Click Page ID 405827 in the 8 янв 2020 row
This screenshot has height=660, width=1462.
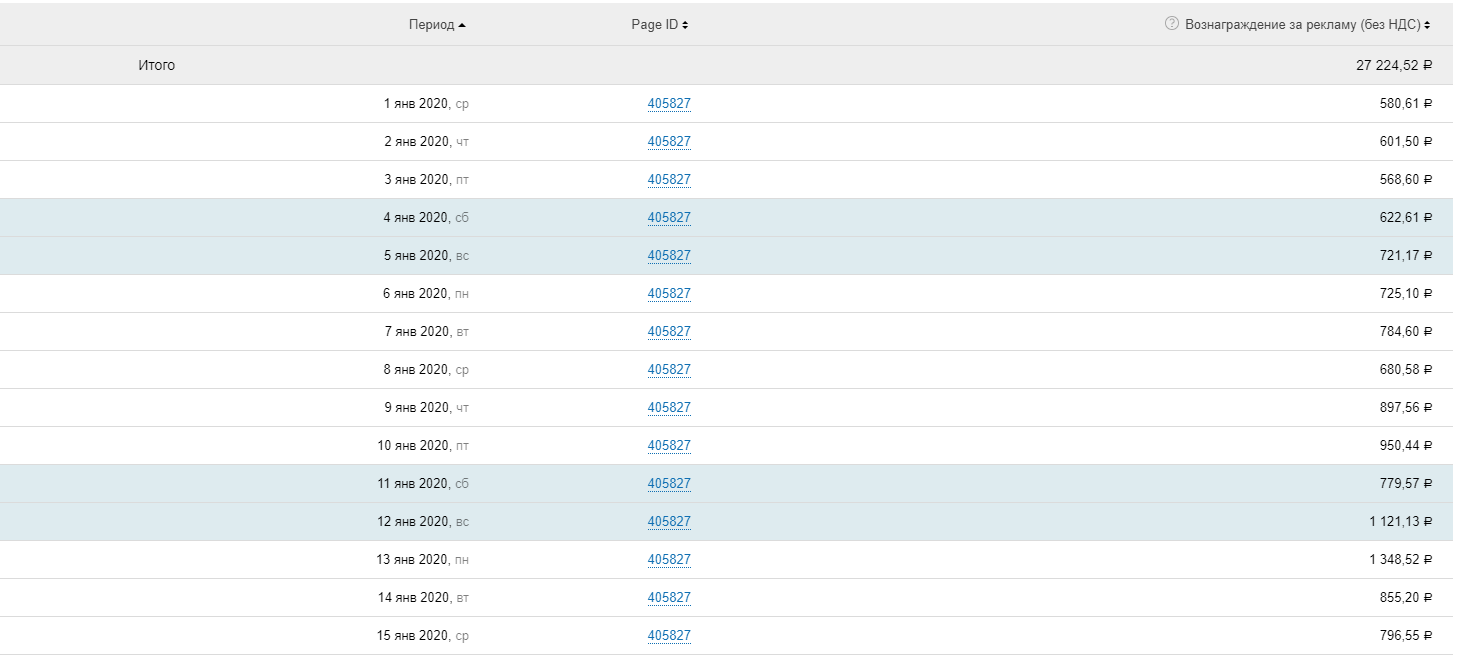coord(669,370)
